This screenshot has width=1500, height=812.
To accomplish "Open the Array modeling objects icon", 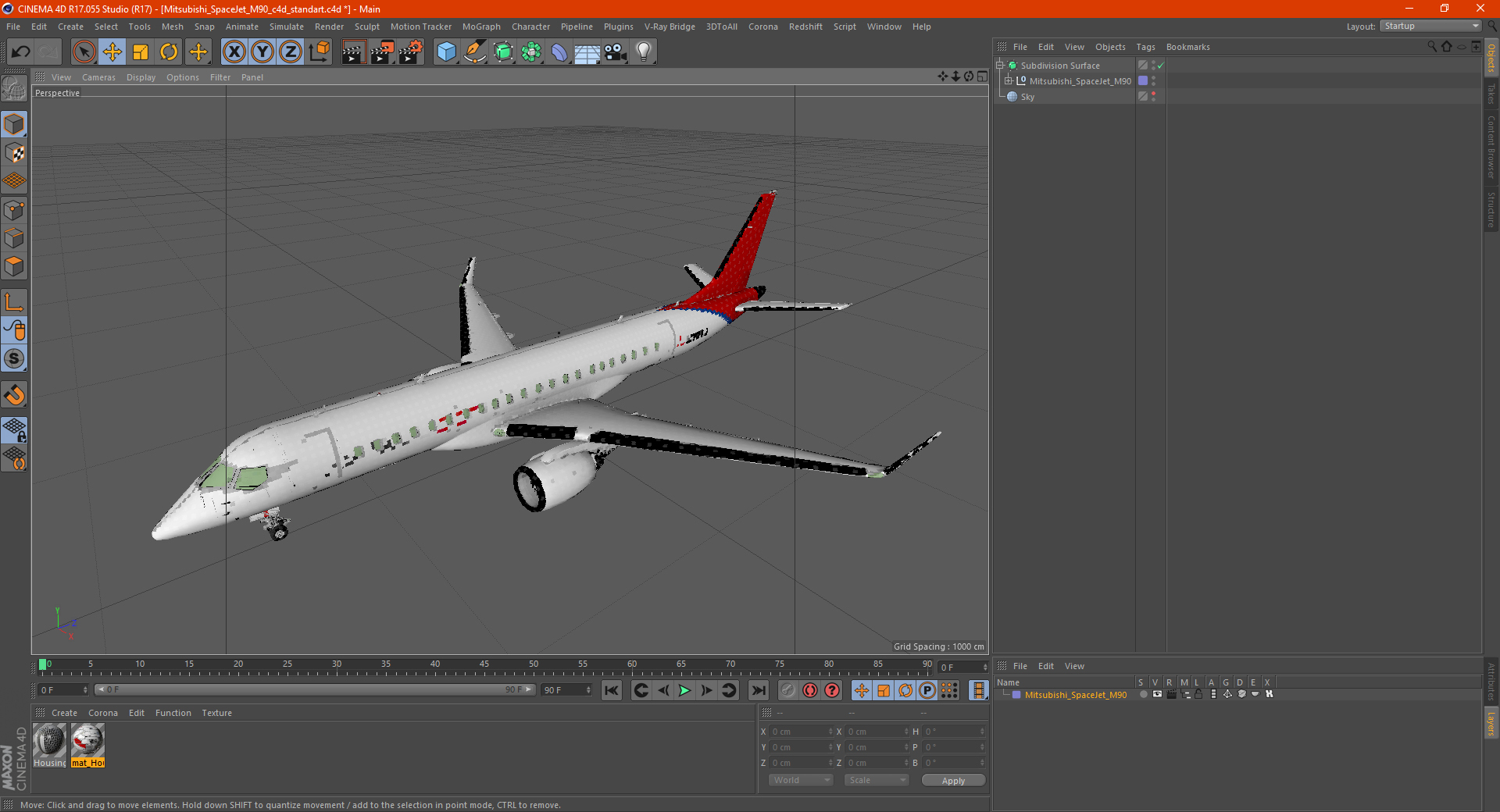I will [x=531, y=52].
